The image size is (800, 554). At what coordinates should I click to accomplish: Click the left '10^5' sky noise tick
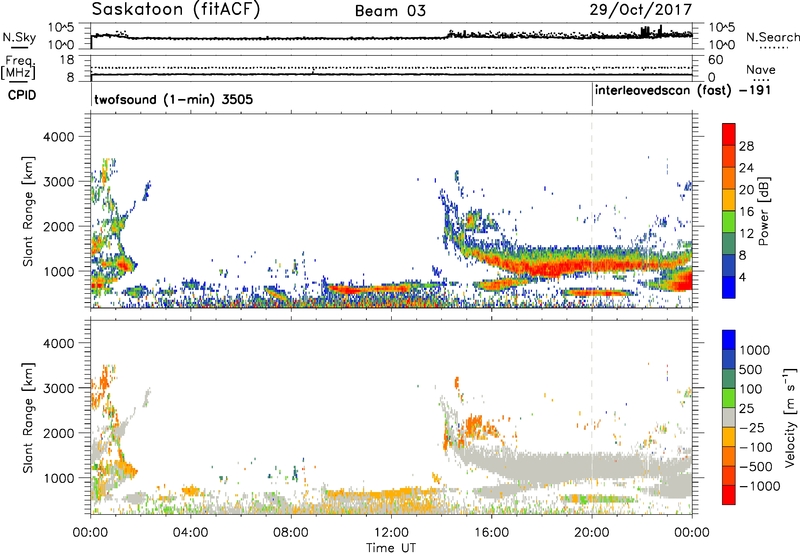[61, 27]
